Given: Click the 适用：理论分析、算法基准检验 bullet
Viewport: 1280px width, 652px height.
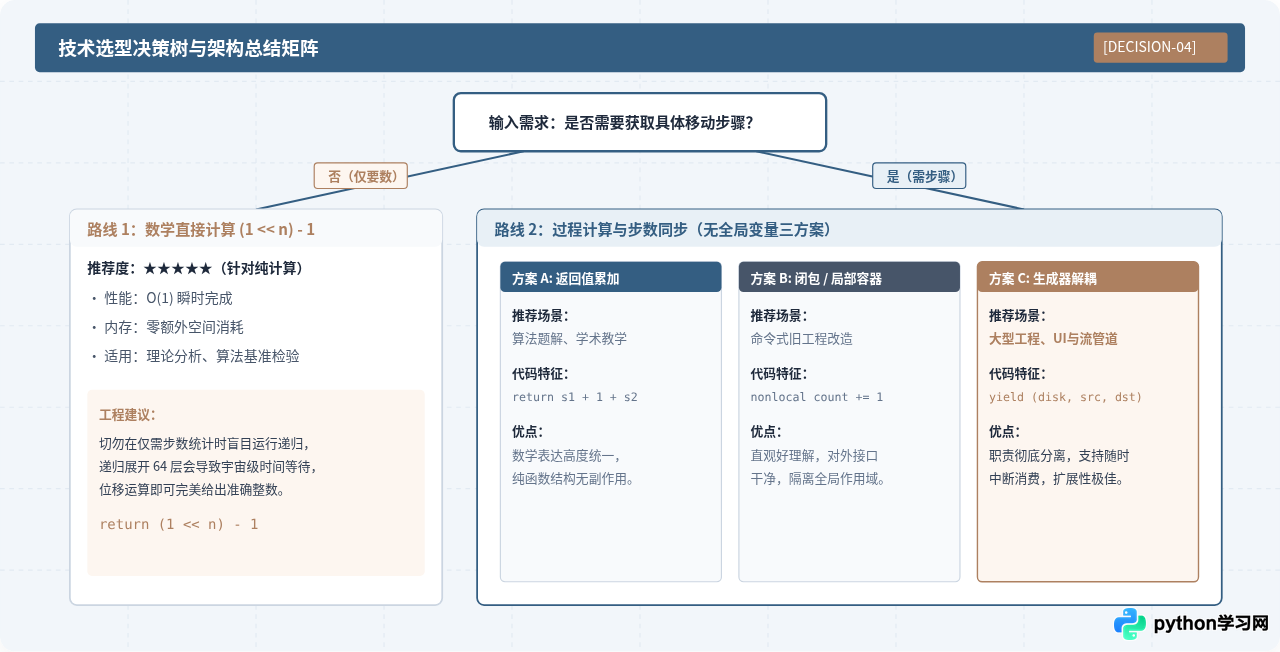Looking at the screenshot, I should [194, 356].
